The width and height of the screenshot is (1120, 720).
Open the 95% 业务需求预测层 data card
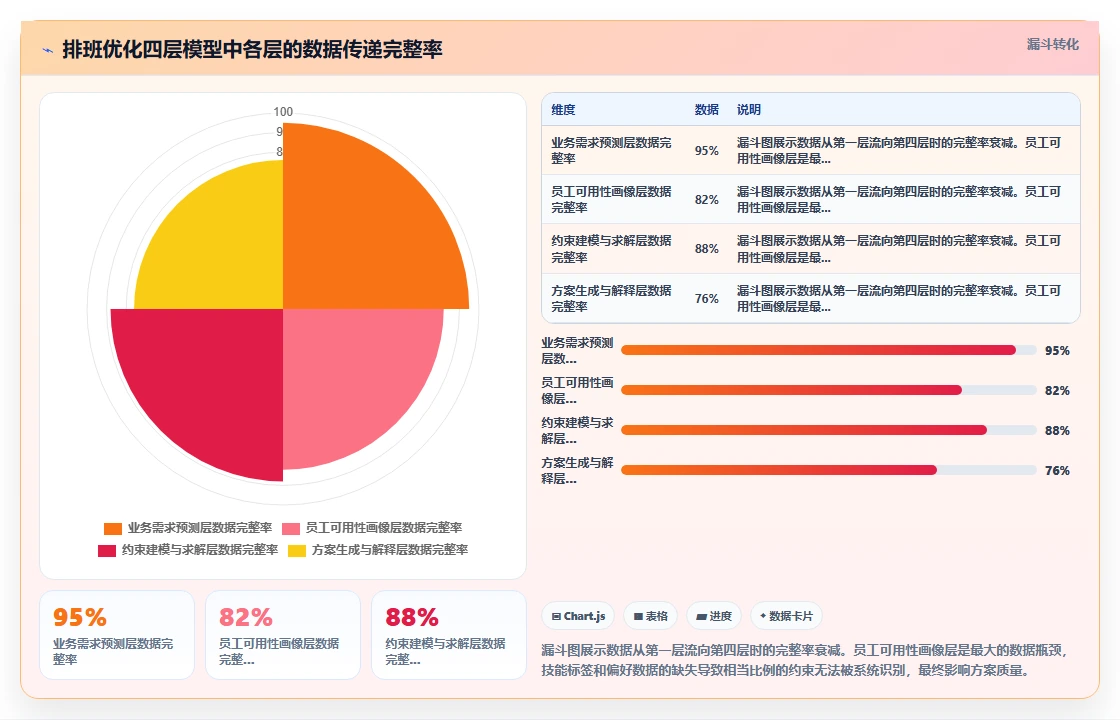(x=117, y=635)
